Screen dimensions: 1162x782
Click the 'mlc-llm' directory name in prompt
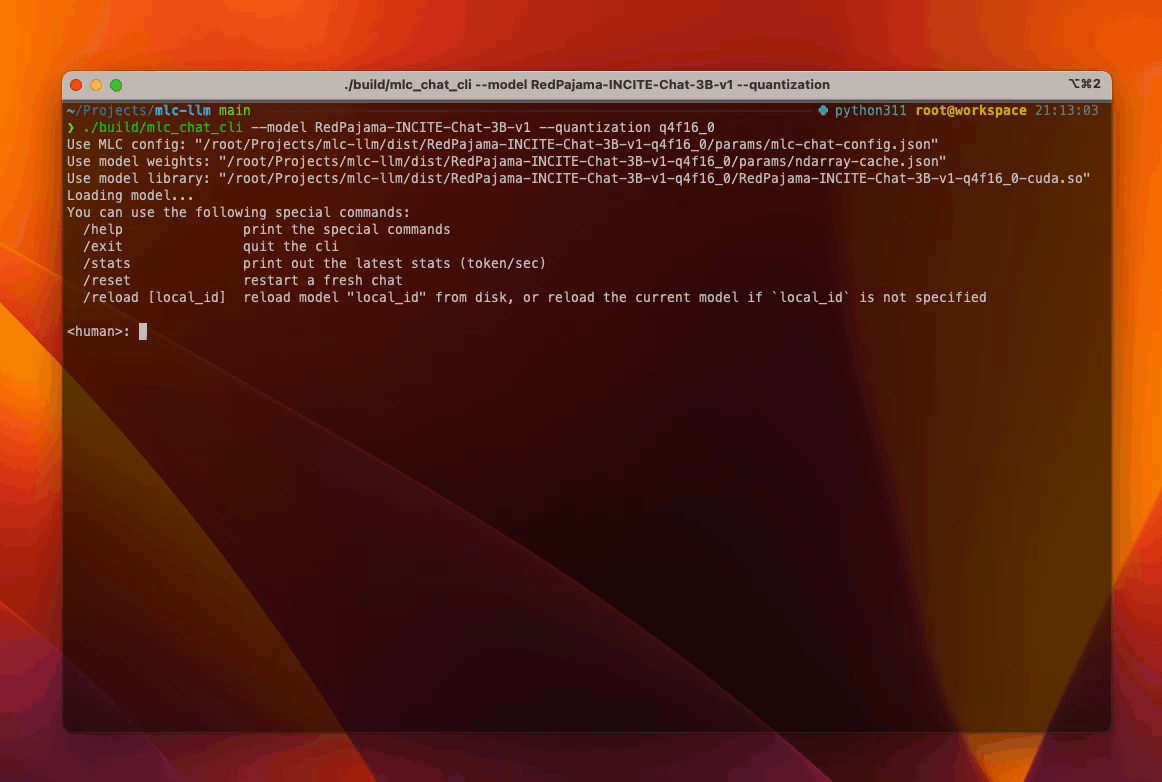click(182, 110)
